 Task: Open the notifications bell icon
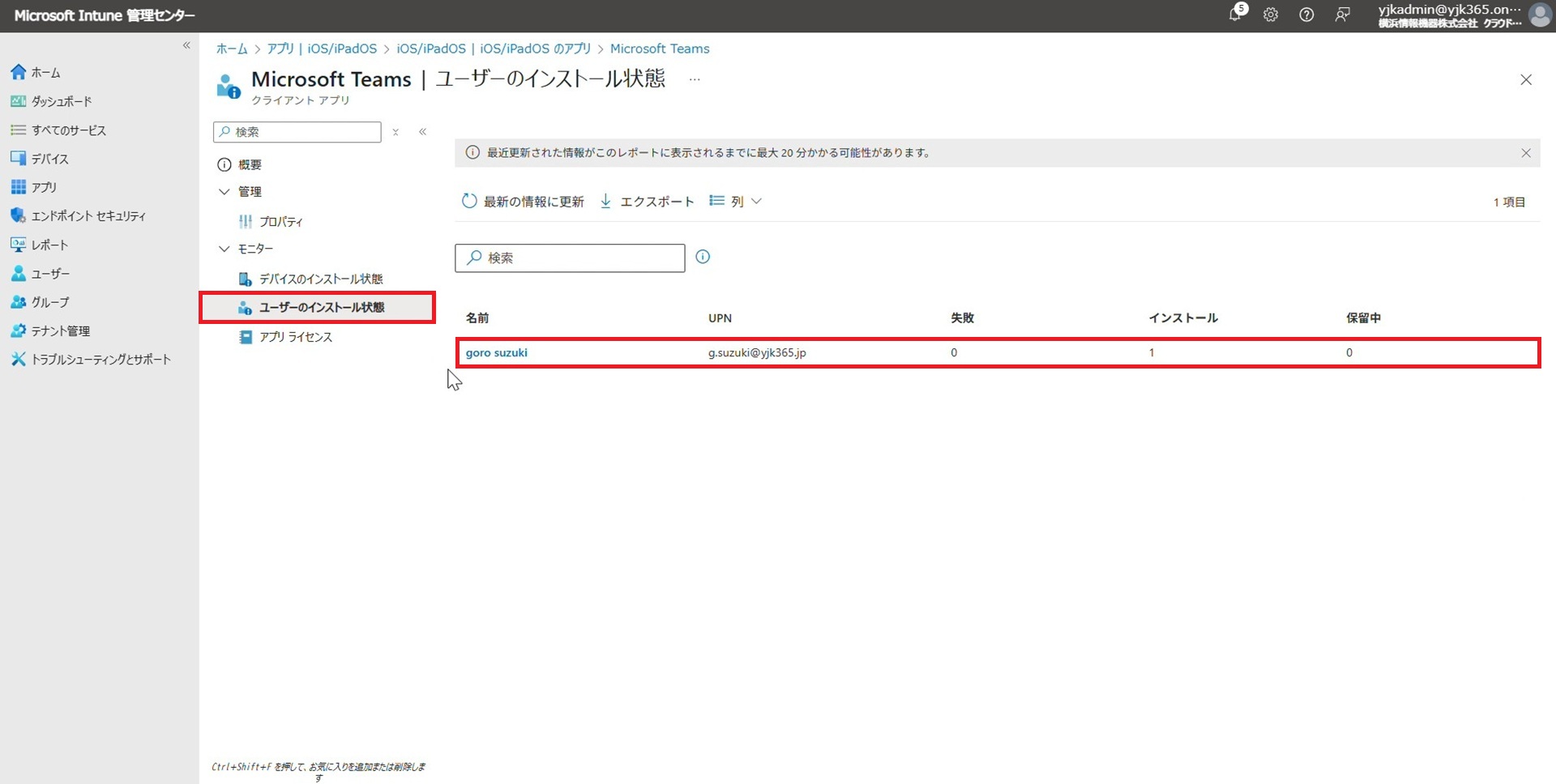point(1235,15)
